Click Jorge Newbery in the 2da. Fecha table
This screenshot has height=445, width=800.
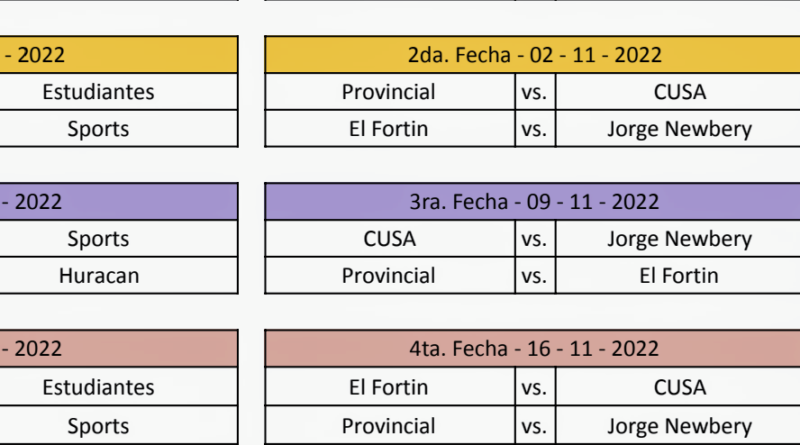(x=679, y=129)
